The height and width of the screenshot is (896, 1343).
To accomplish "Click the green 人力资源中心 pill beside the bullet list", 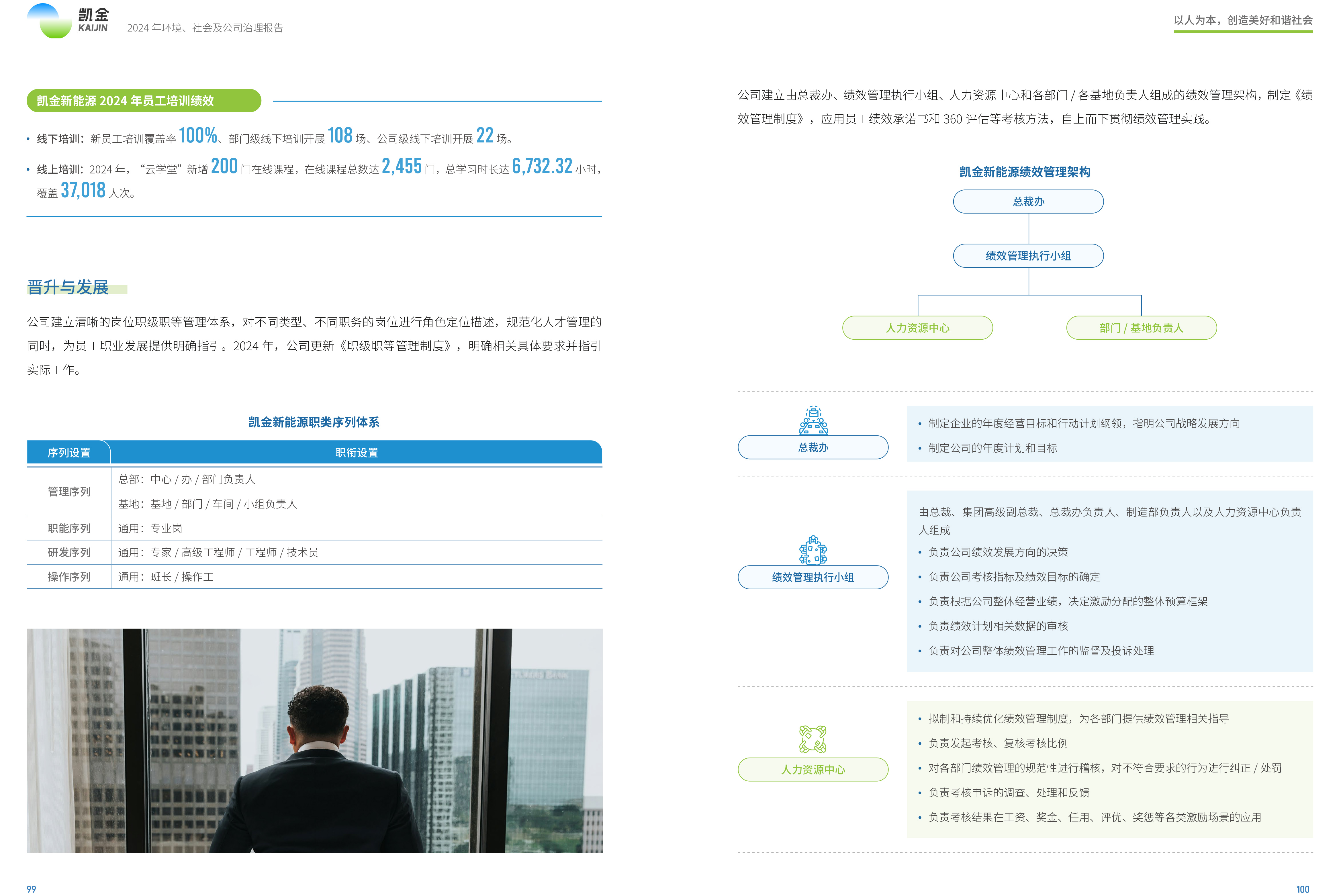I will 813,770.
